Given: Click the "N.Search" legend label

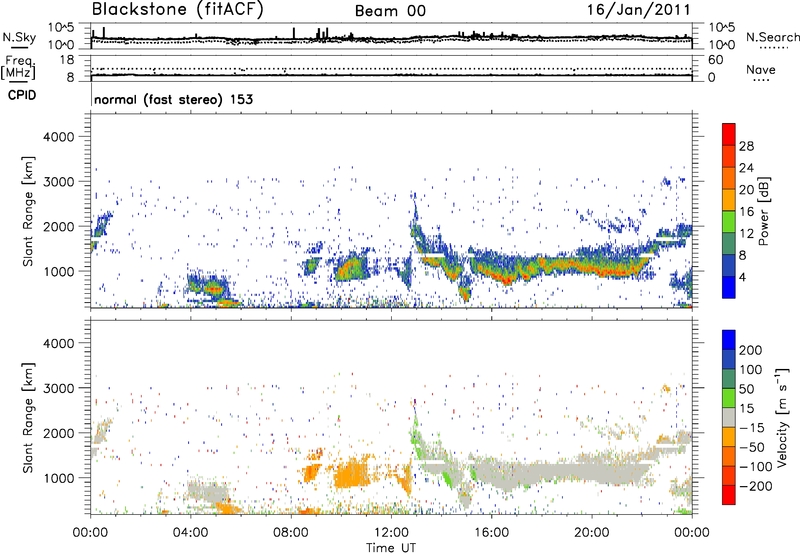Looking at the screenshot, I should [773, 37].
